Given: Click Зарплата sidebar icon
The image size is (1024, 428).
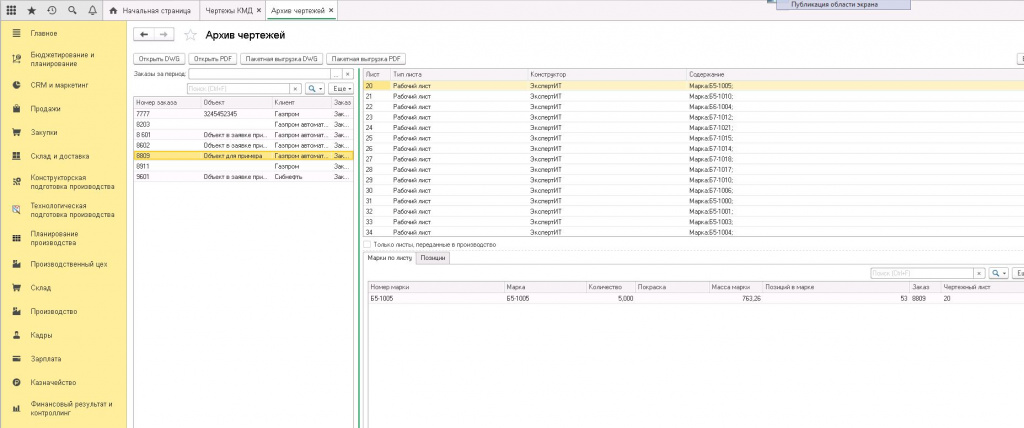Looking at the screenshot, I should (x=16, y=359).
